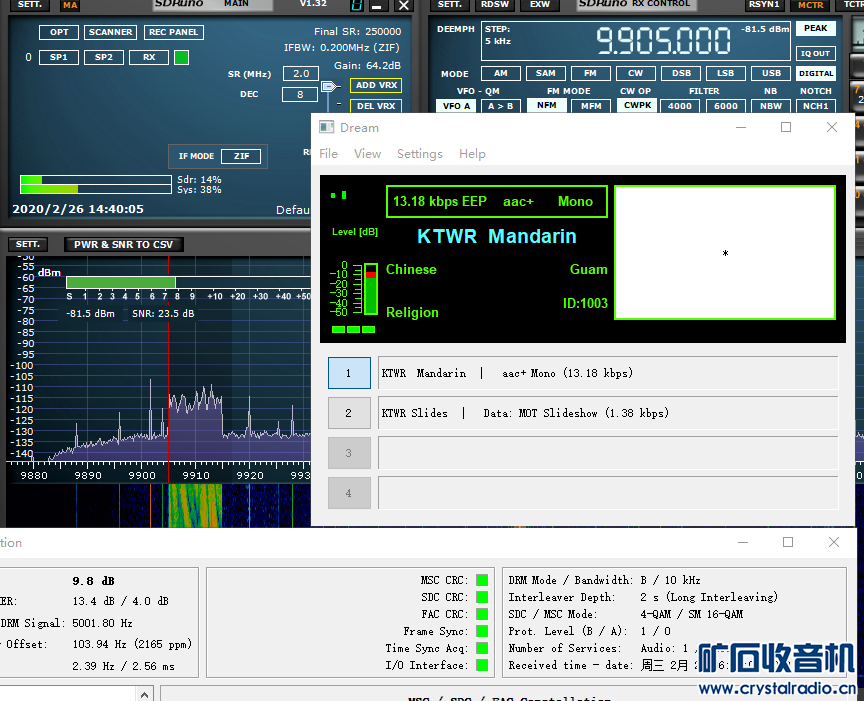
Task: Click the green RX play indicator square
Action: pos(181,57)
